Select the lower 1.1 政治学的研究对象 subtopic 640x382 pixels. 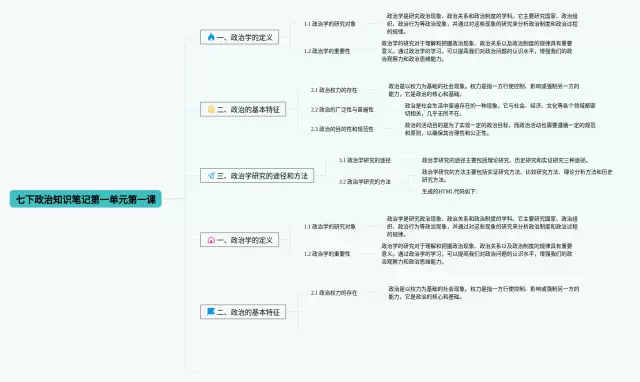[x=330, y=227]
